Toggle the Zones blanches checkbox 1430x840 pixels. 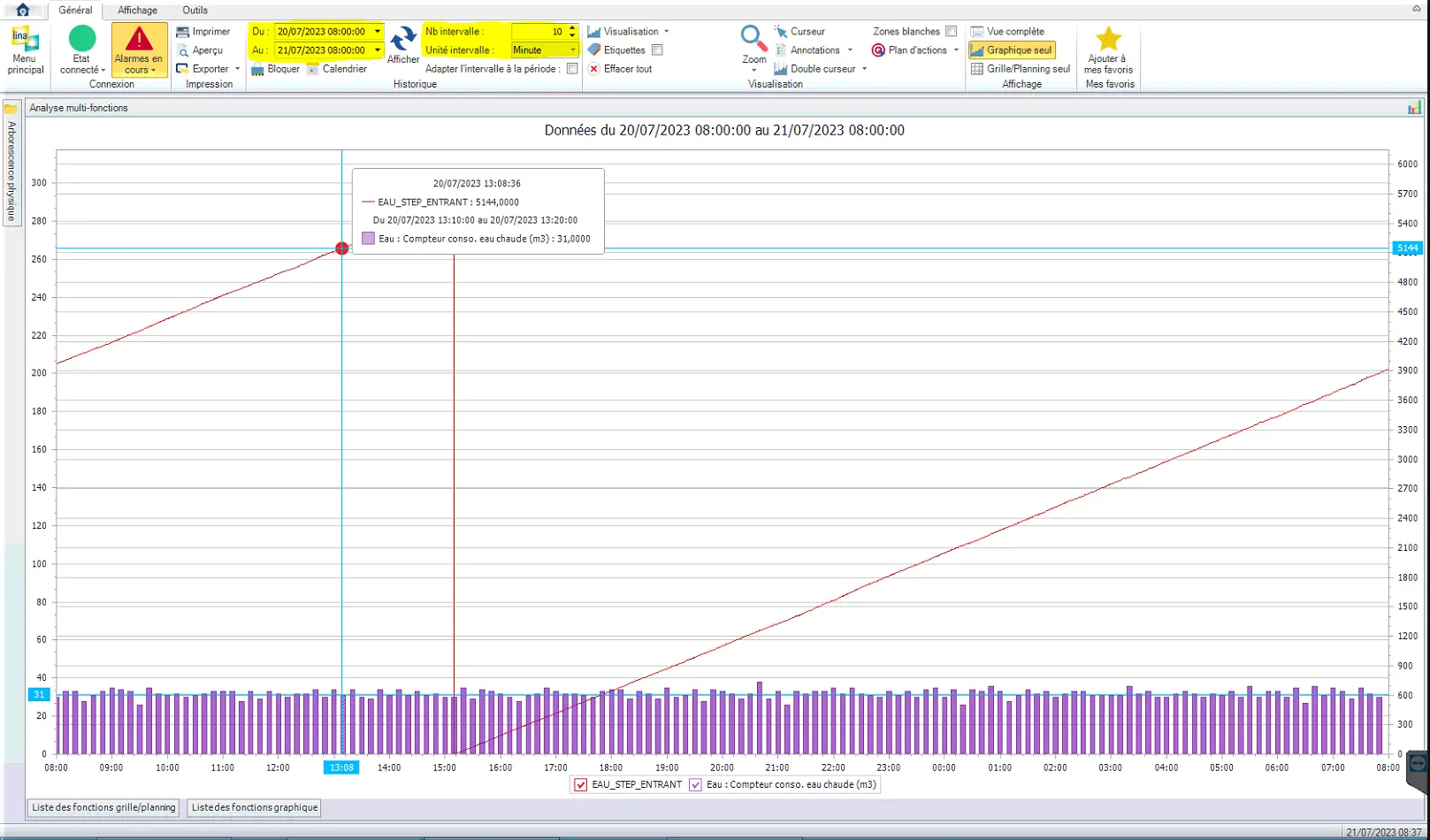(952, 32)
